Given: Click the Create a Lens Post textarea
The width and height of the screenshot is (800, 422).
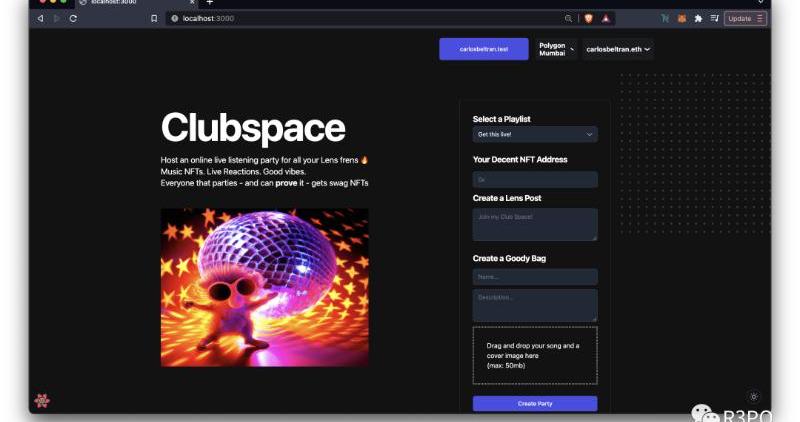Looking at the screenshot, I should (x=535, y=225).
